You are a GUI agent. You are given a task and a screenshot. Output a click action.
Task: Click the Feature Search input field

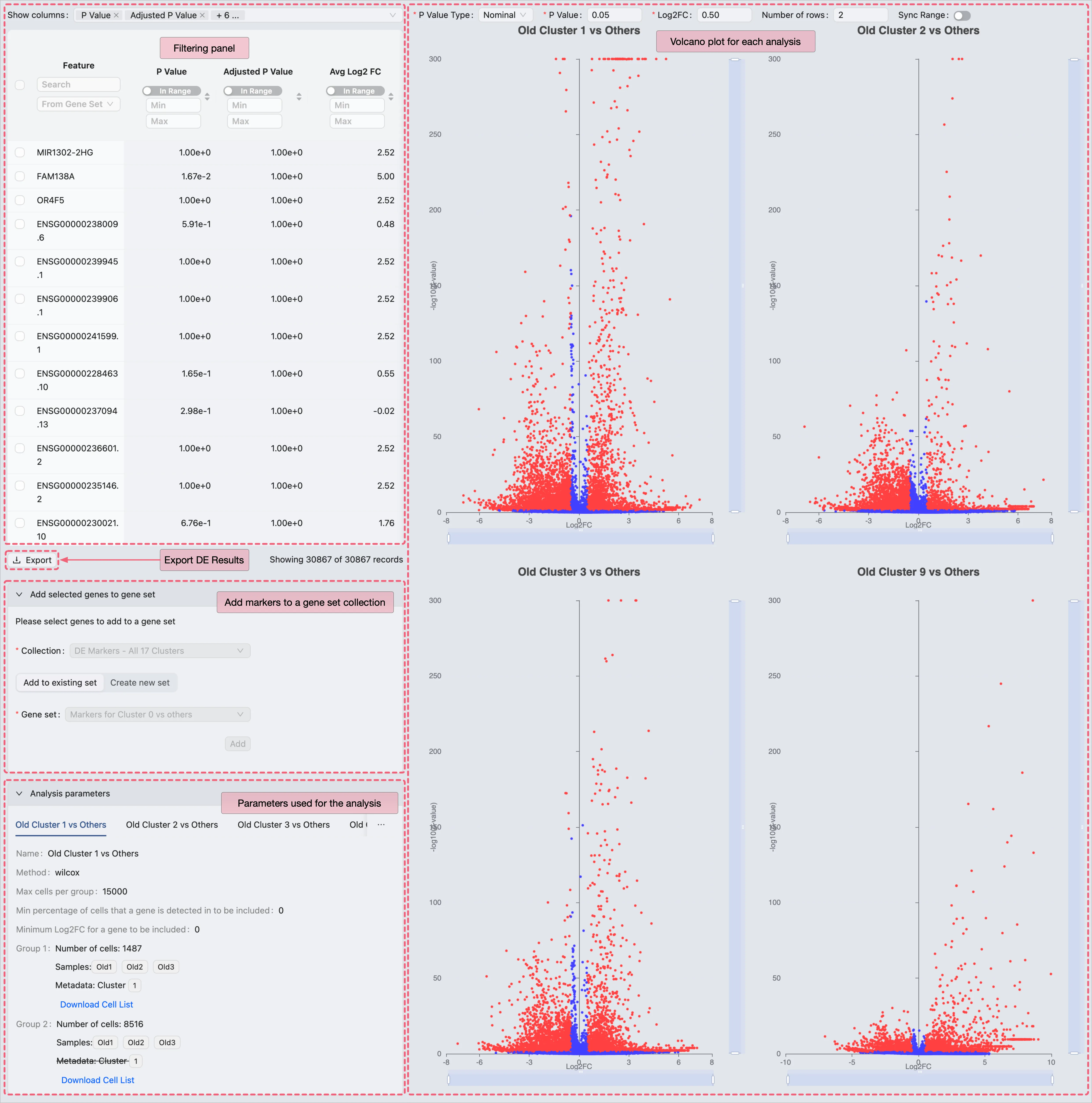coord(78,84)
